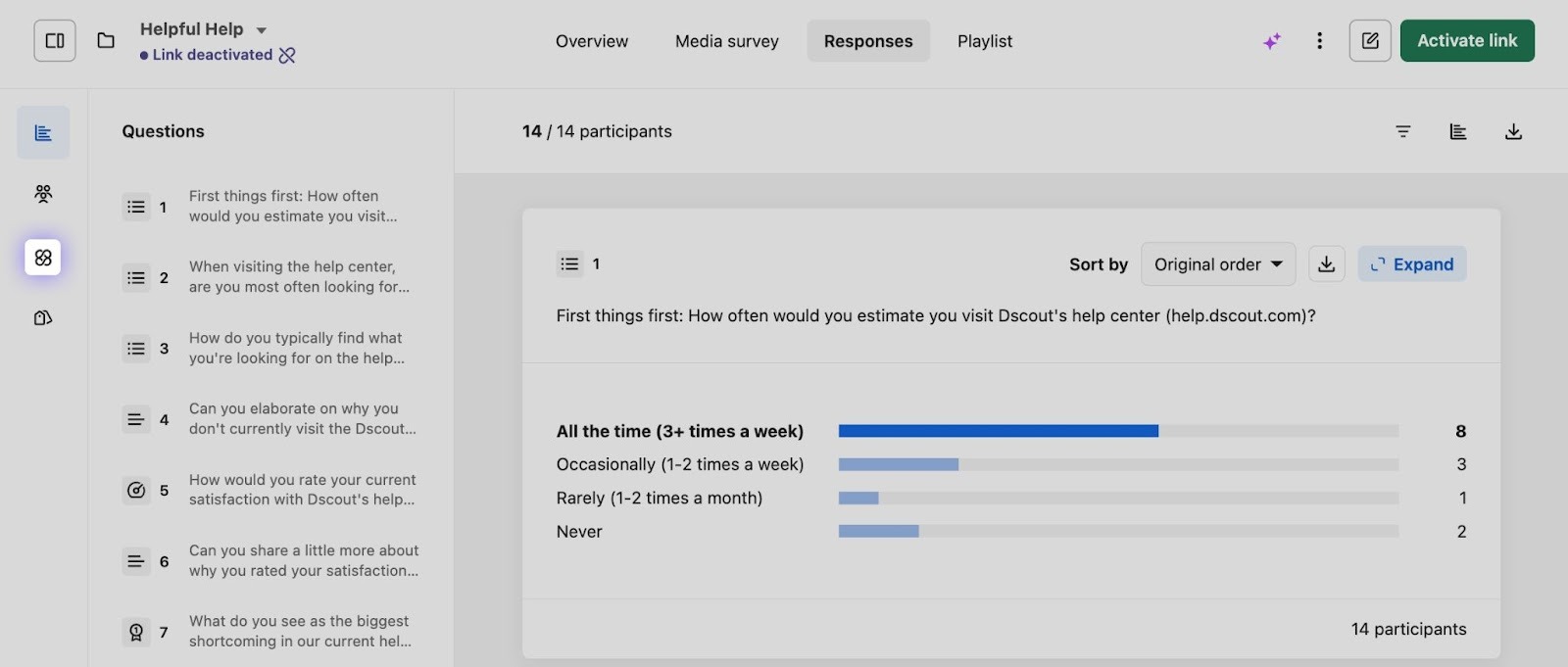Download all responses using top download icon

[1513, 131]
